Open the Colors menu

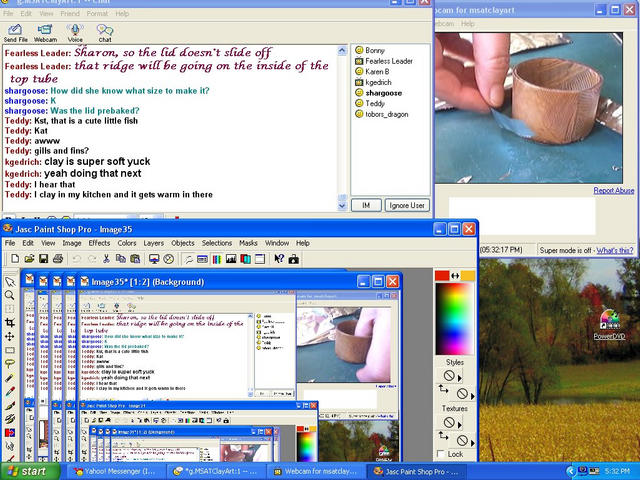click(x=127, y=243)
